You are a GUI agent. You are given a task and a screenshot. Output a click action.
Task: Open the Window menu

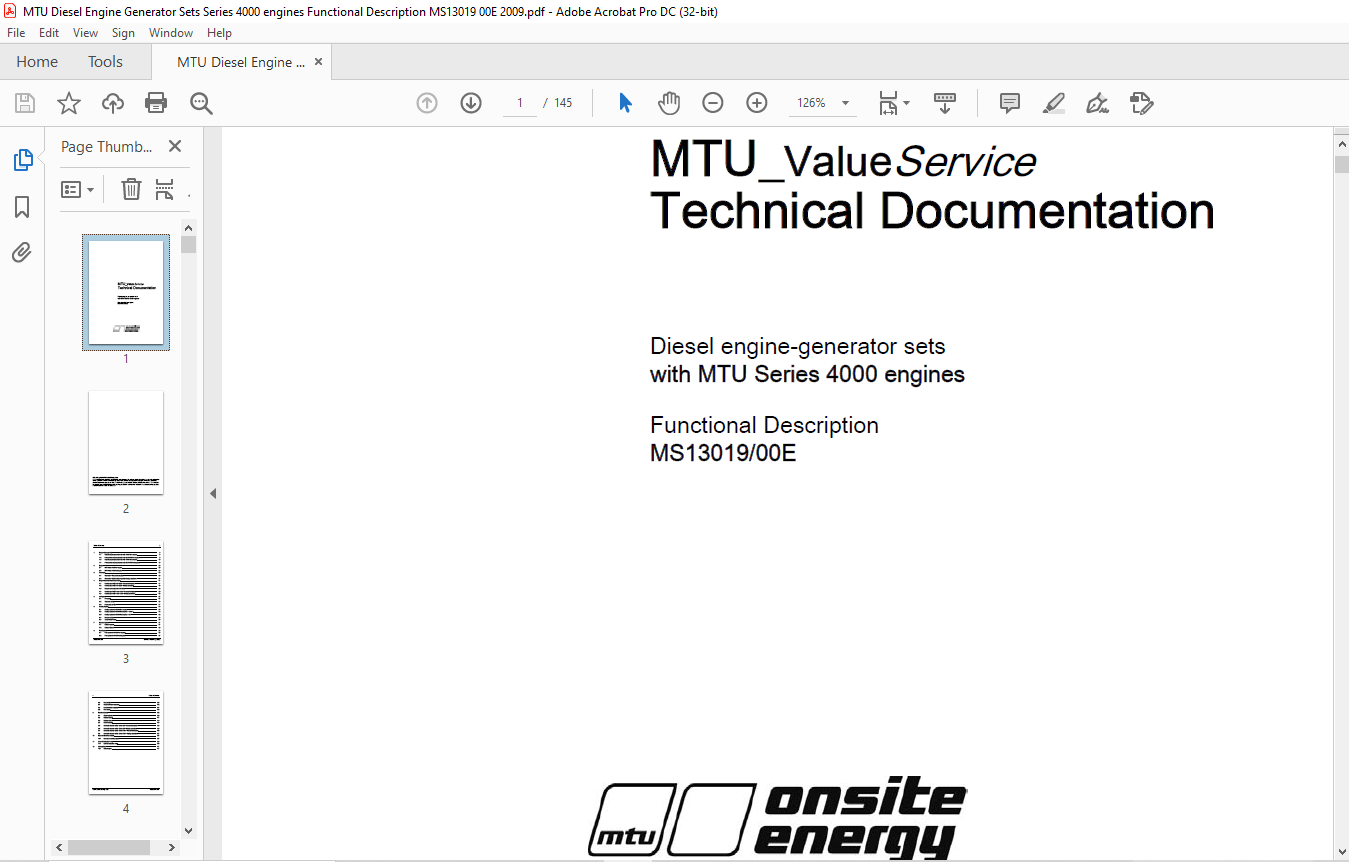tap(171, 33)
